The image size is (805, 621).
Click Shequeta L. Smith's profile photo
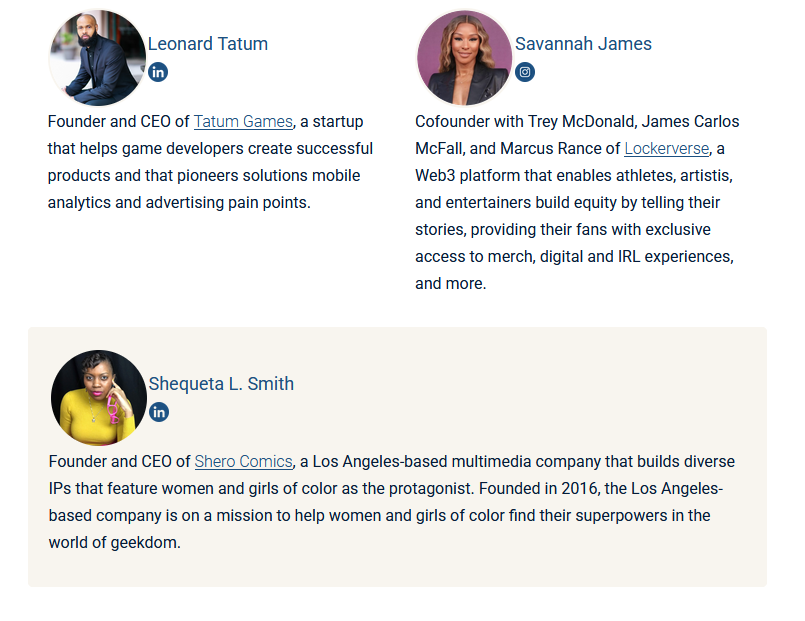98,398
